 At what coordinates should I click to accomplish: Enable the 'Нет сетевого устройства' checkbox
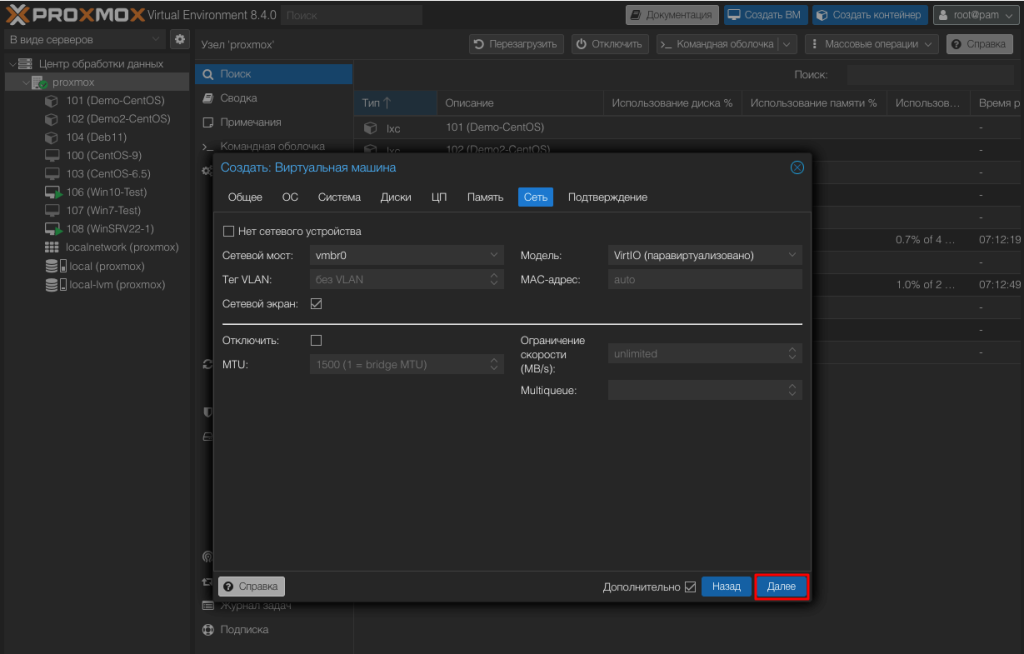click(228, 231)
